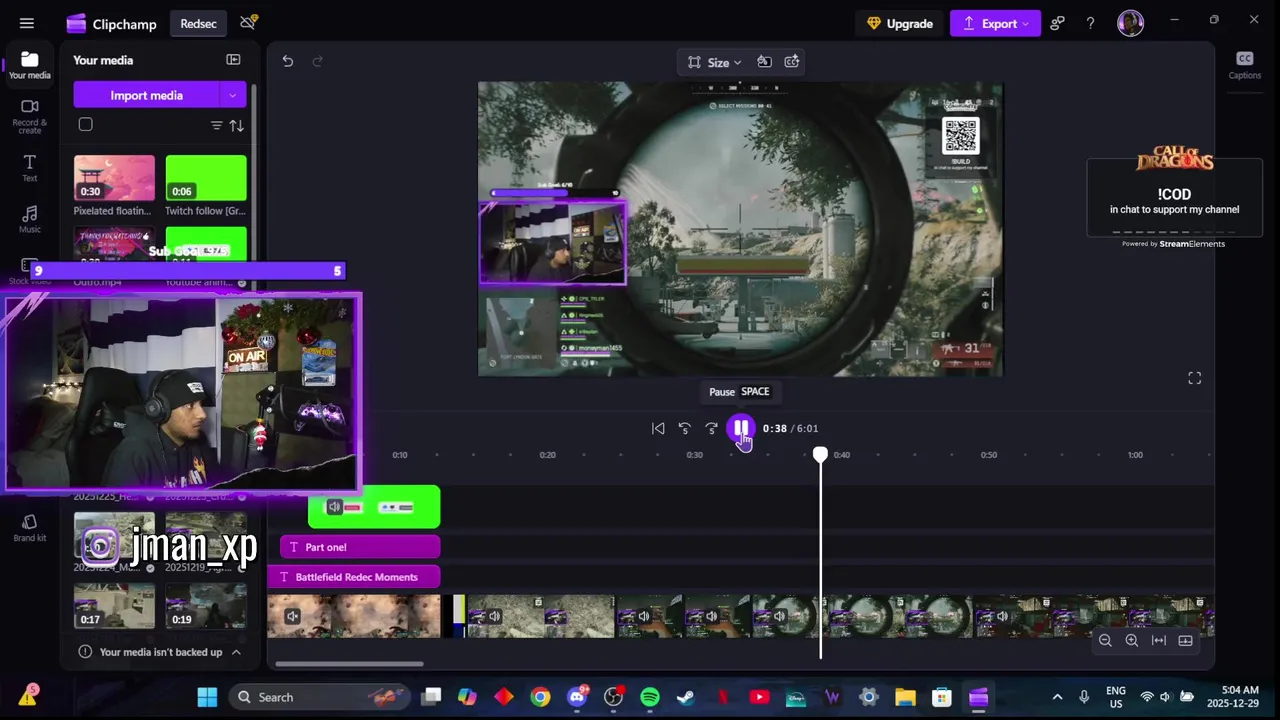The height and width of the screenshot is (720, 1280).
Task: Click the Upgrade button
Action: [900, 23]
